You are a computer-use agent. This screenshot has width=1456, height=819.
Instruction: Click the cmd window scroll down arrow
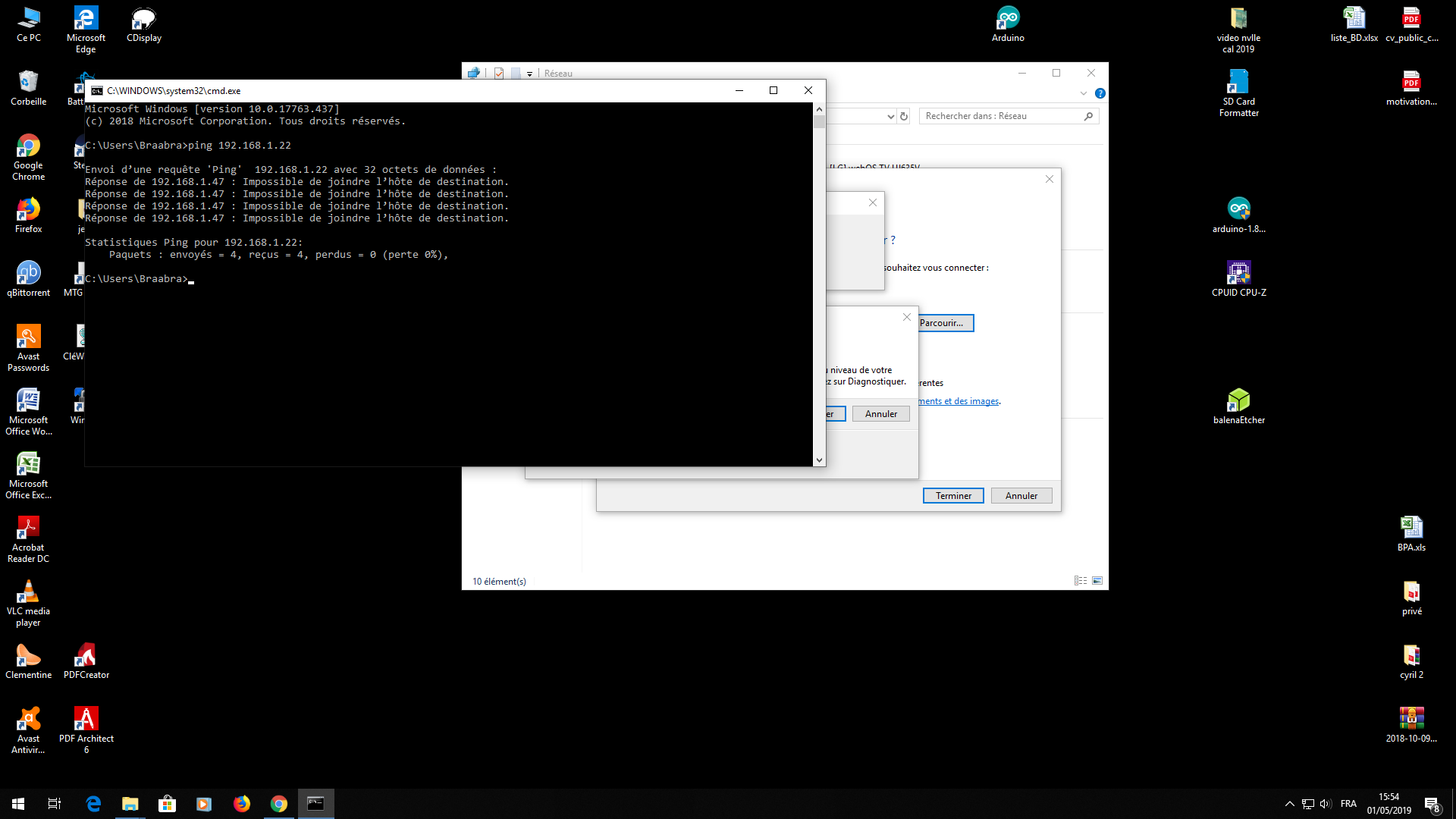819,460
